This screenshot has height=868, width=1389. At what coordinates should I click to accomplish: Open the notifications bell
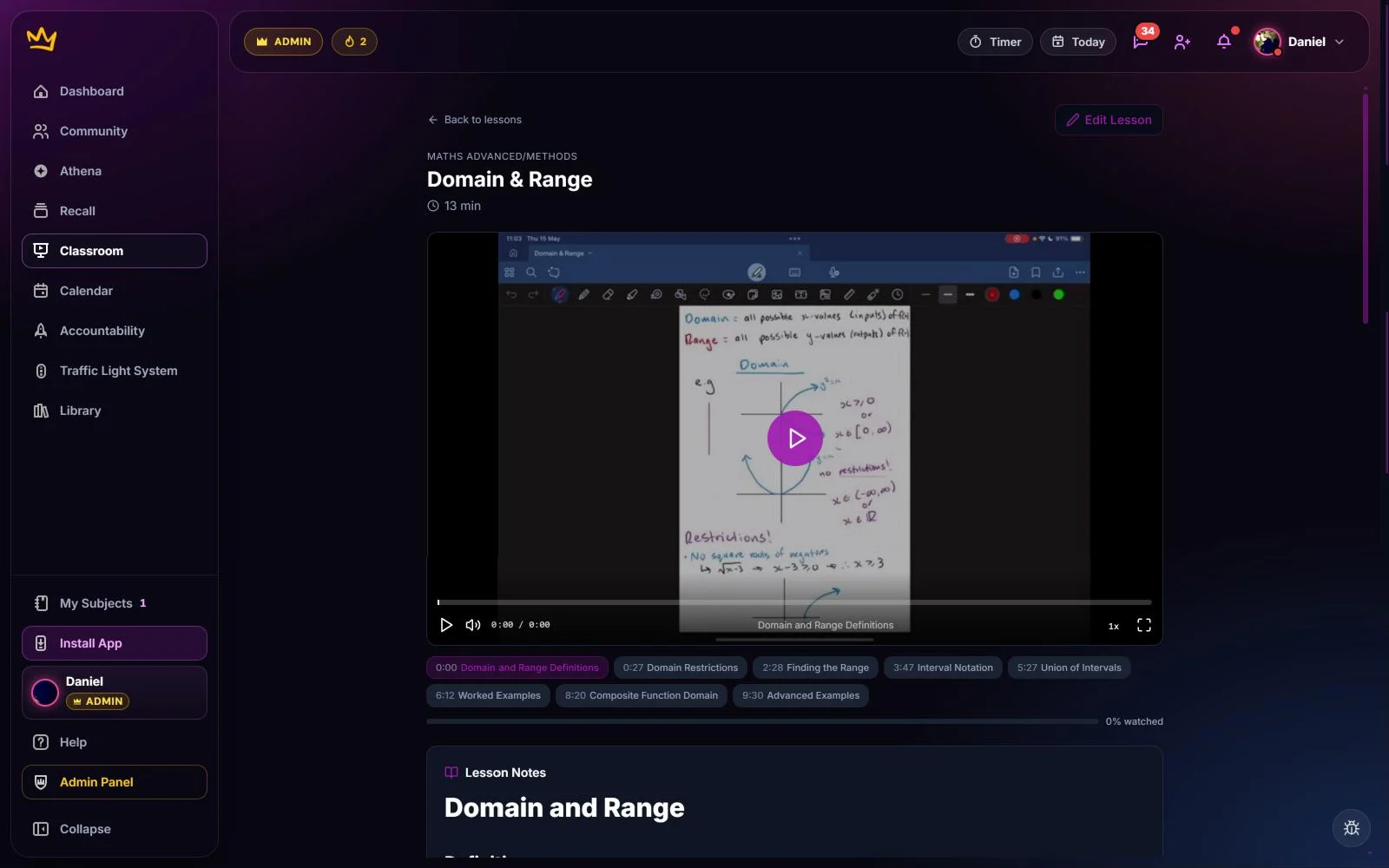pyautogui.click(x=1224, y=42)
